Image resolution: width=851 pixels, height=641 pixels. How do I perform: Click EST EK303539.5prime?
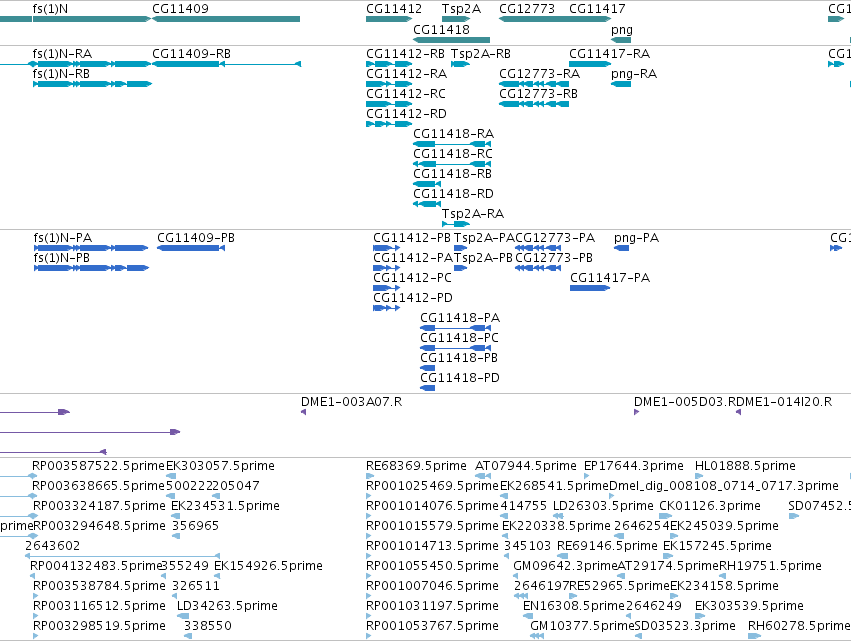click(x=750, y=606)
